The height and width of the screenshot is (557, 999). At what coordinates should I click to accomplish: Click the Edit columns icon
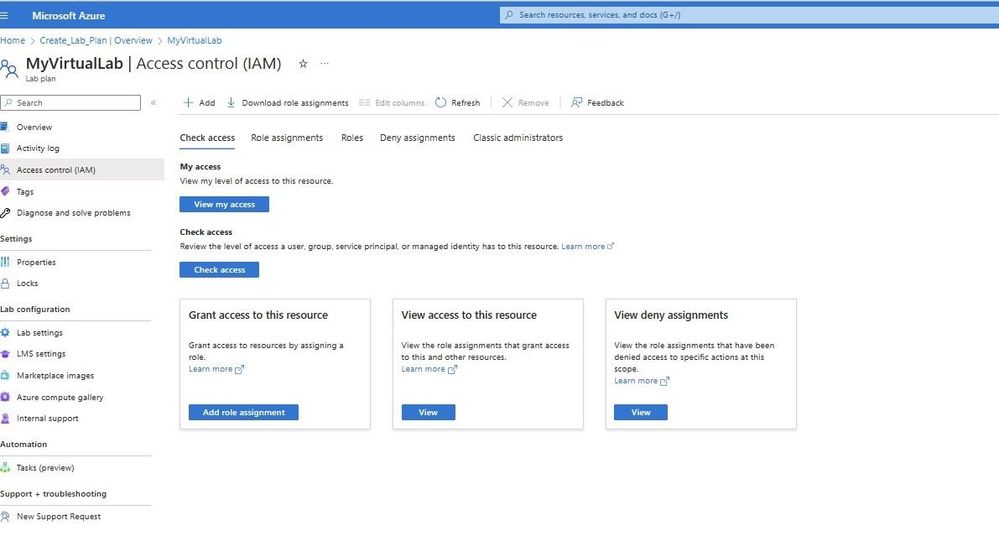(x=364, y=103)
